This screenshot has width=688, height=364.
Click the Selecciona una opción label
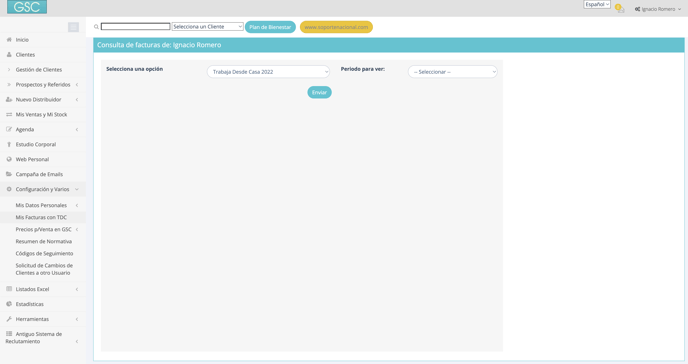[134, 69]
